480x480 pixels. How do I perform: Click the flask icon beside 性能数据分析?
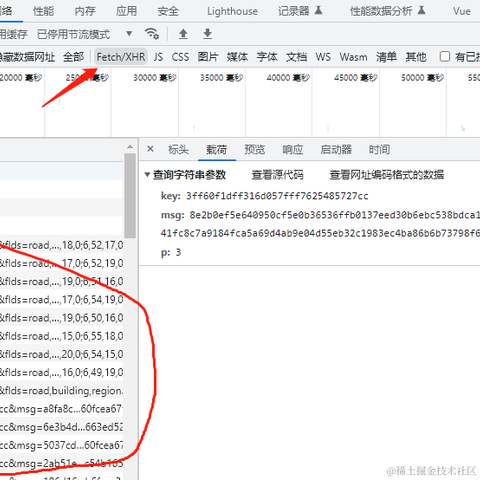(x=421, y=11)
